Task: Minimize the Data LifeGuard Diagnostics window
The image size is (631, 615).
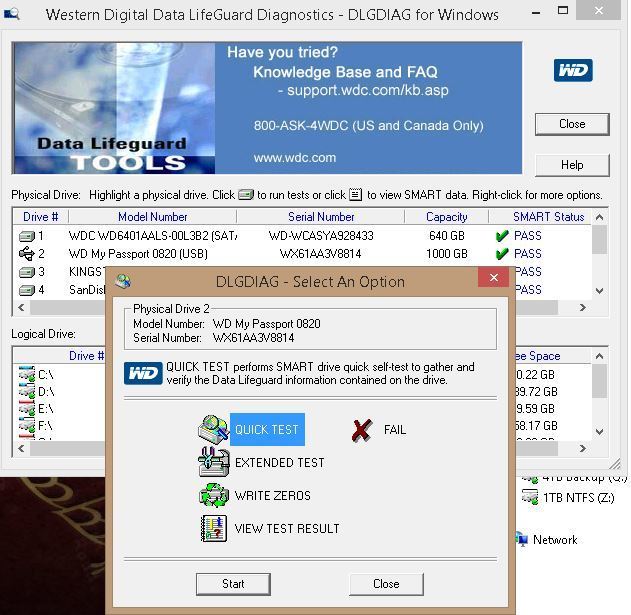Action: tap(536, 12)
